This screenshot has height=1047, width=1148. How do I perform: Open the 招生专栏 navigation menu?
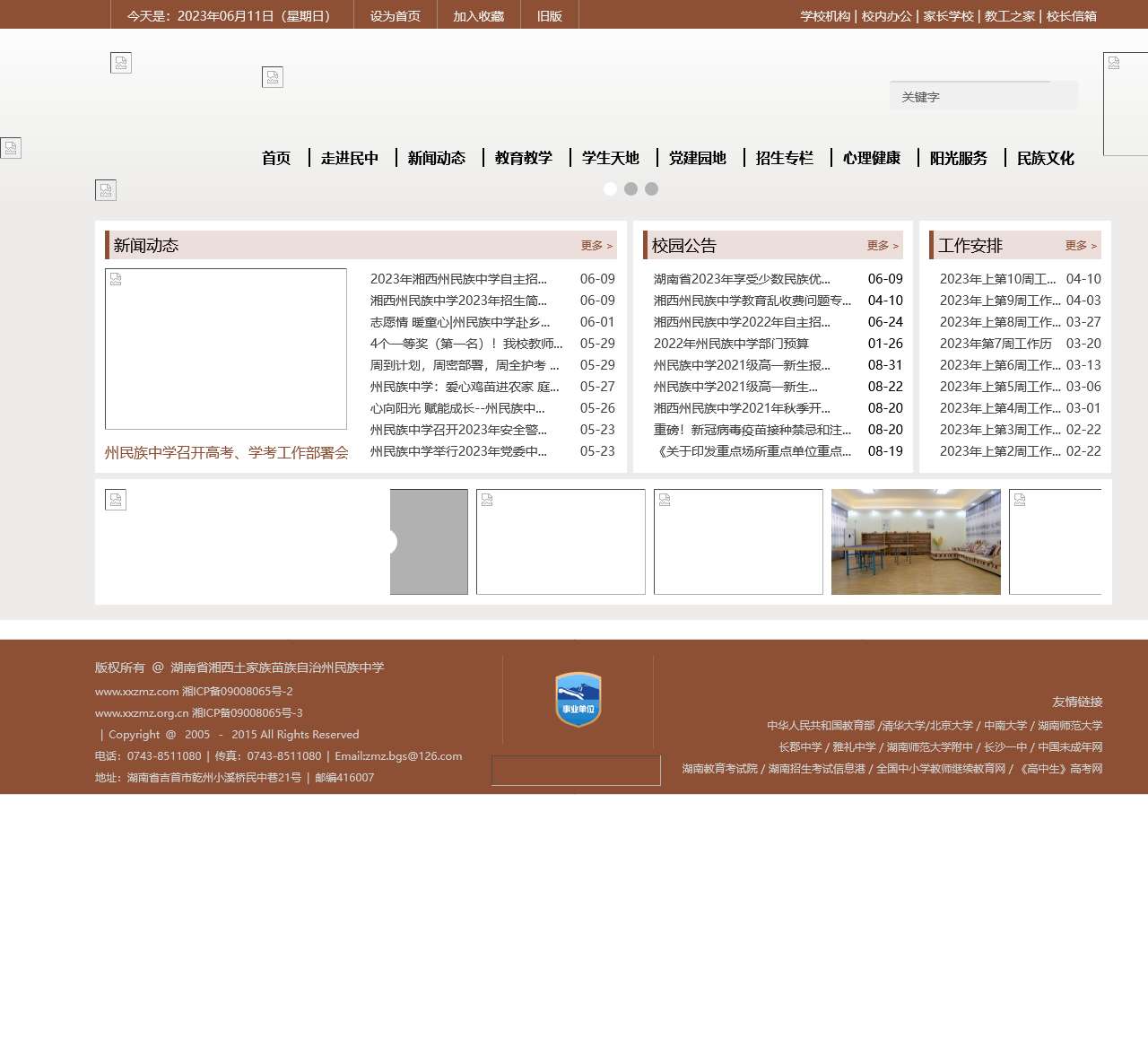[x=785, y=158]
